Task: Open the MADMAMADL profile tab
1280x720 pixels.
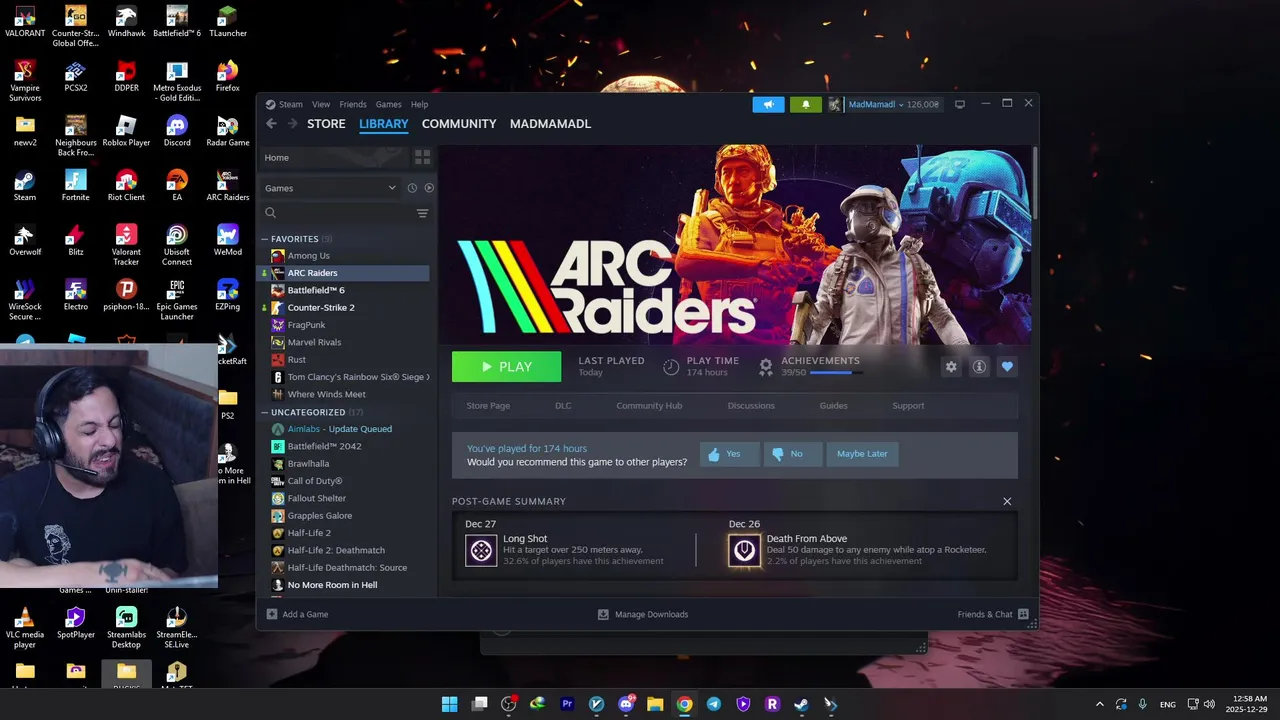Action: 550,124
